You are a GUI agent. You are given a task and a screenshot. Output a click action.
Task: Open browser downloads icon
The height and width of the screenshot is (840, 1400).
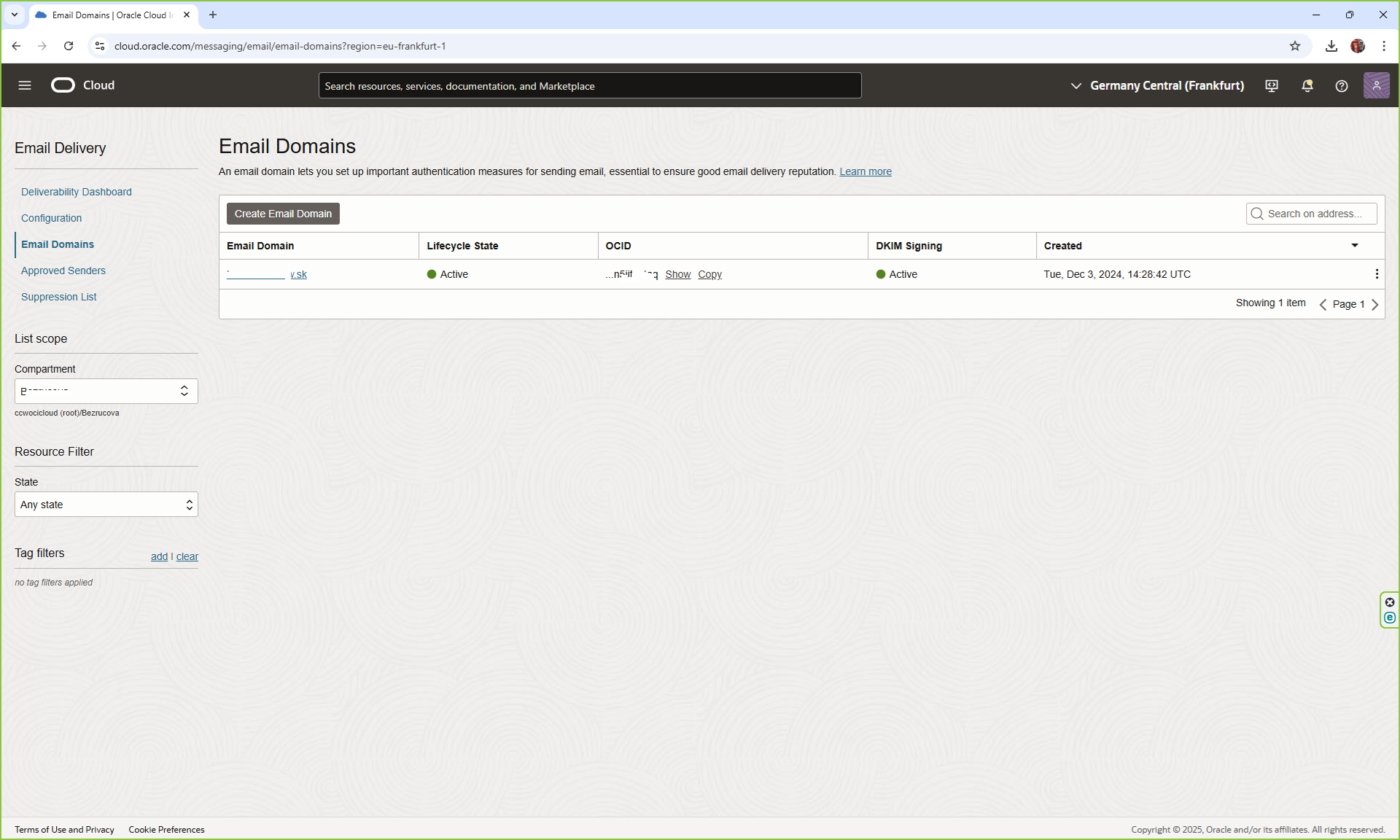pos(1331,46)
